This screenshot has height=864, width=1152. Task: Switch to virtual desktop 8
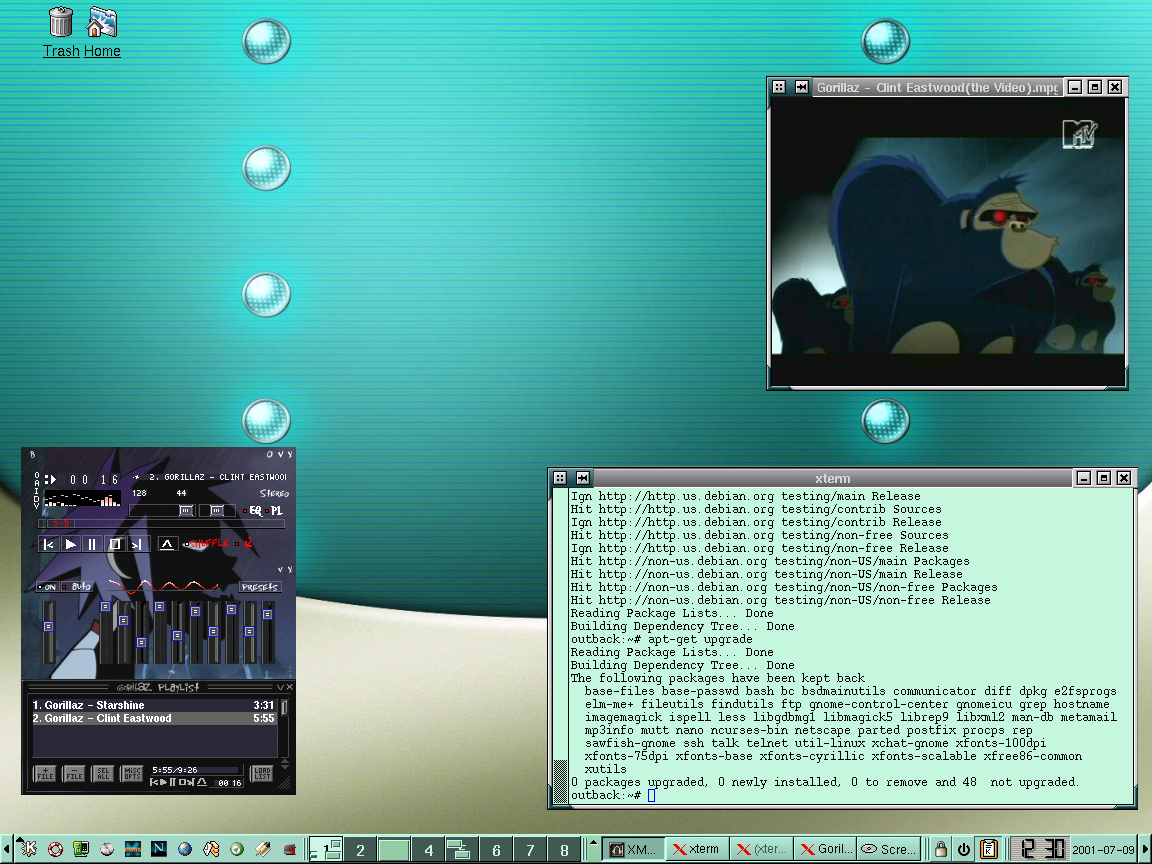[564, 850]
